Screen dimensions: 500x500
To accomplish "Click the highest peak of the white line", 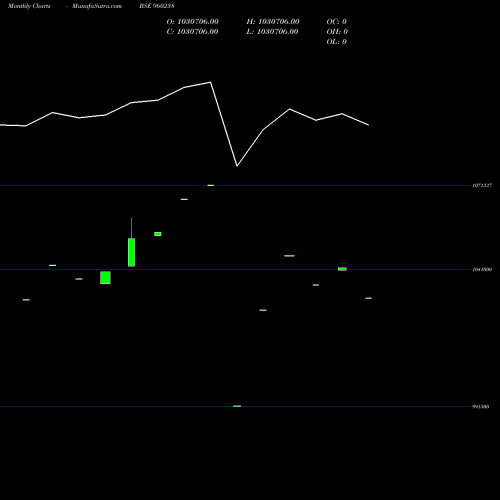I will click(x=210, y=82).
